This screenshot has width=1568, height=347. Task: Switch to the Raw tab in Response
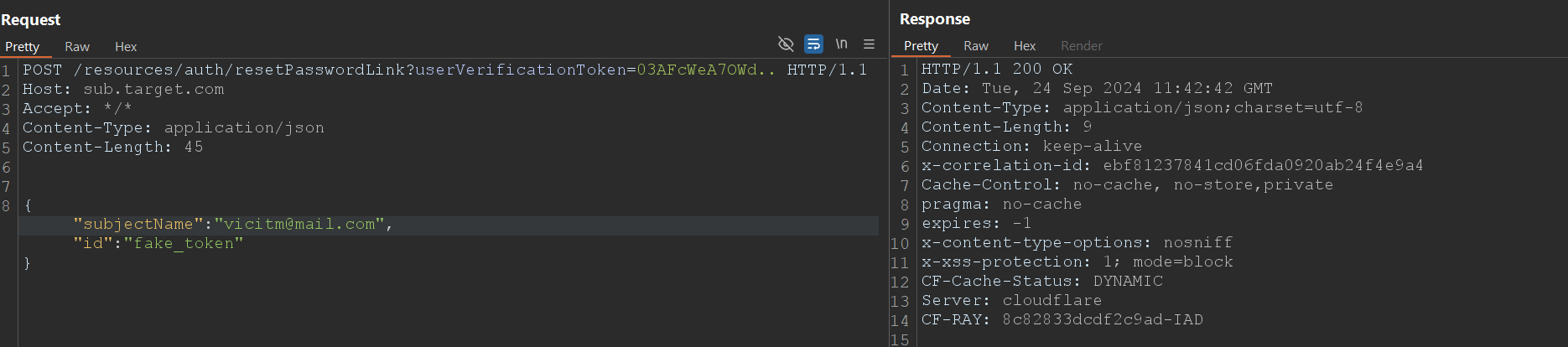pyautogui.click(x=976, y=46)
